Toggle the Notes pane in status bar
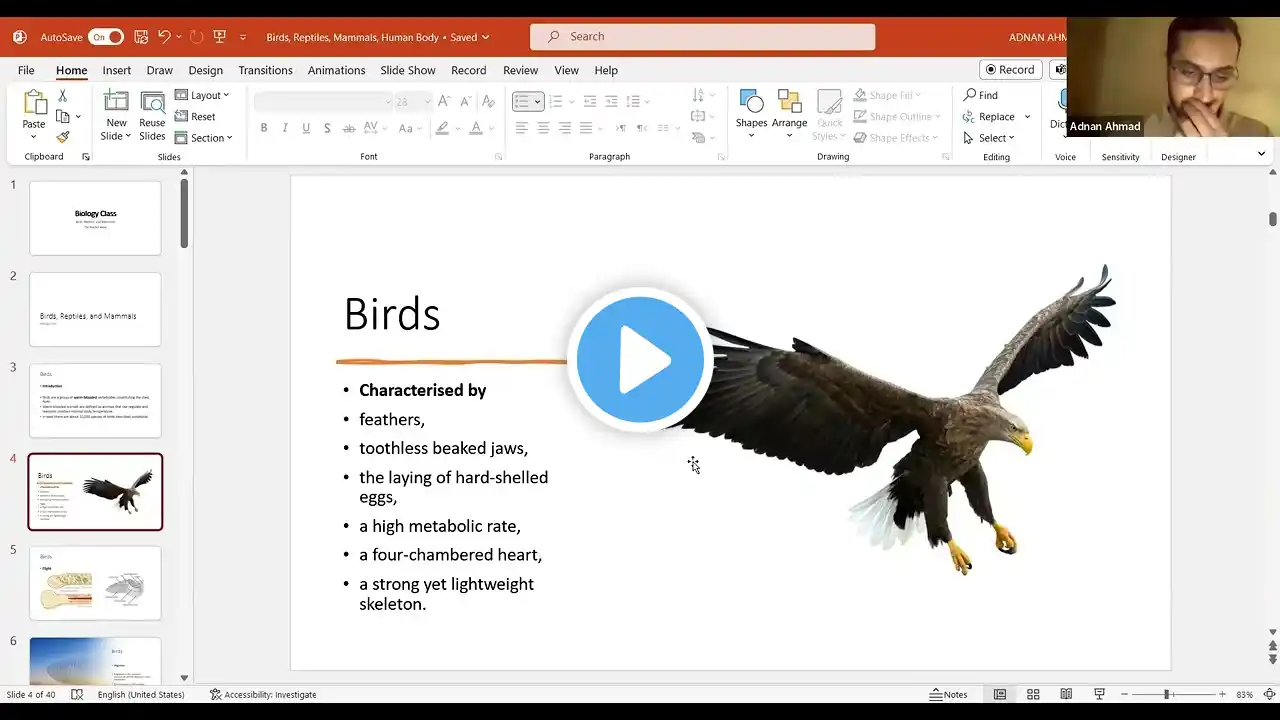Image resolution: width=1280 pixels, height=720 pixels. click(x=948, y=694)
